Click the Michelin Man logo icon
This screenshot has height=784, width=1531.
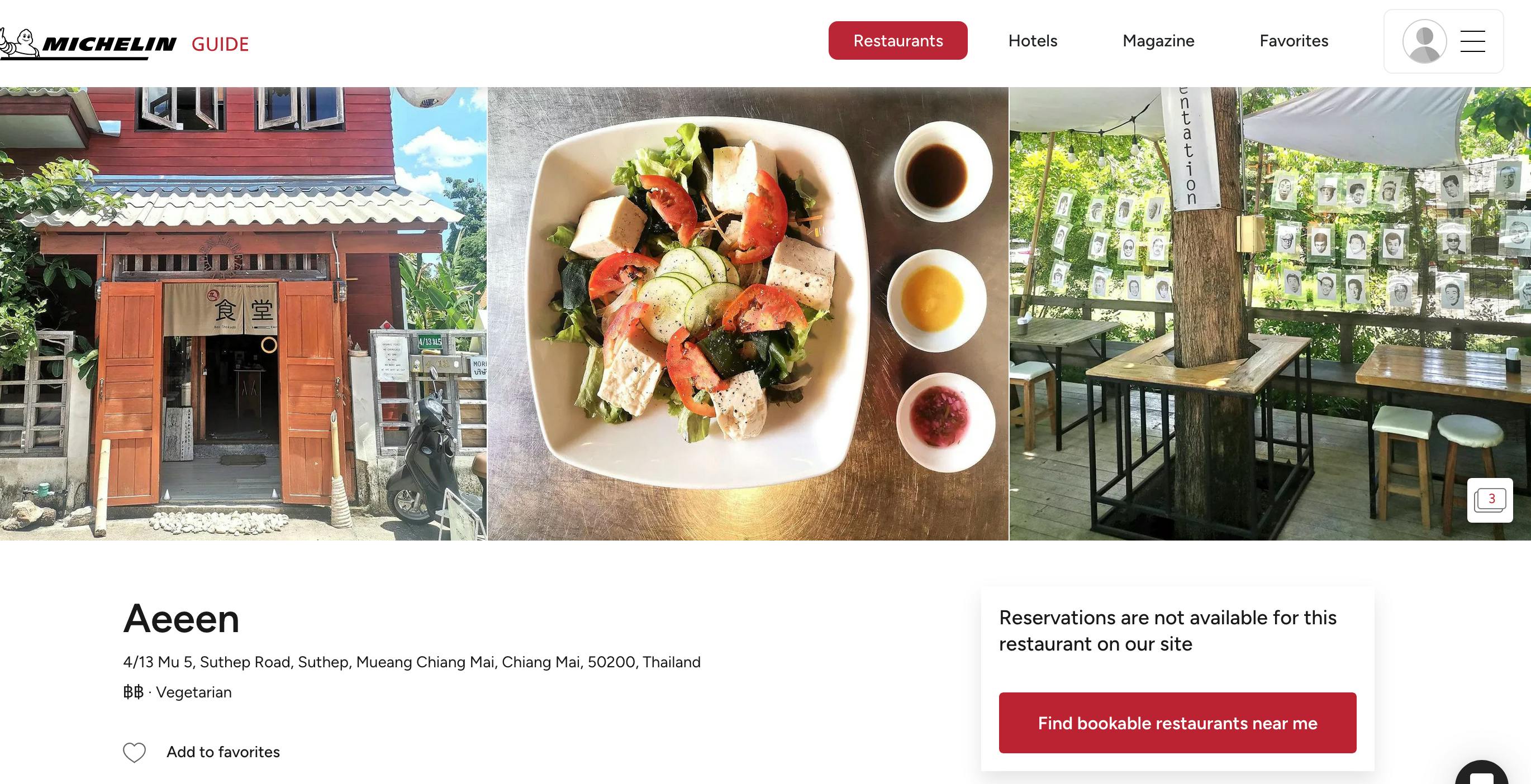[x=20, y=44]
